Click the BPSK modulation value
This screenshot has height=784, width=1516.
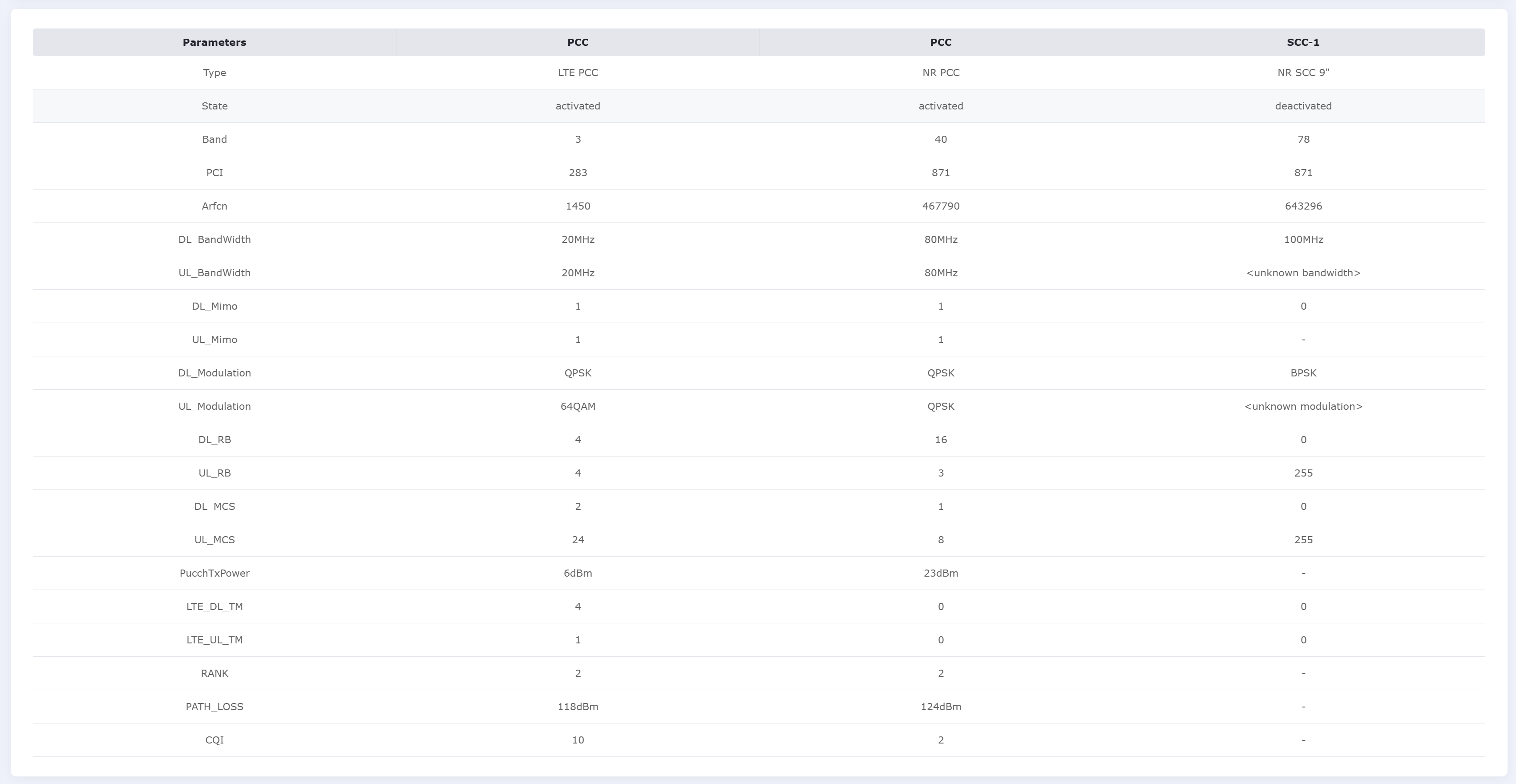(1303, 372)
